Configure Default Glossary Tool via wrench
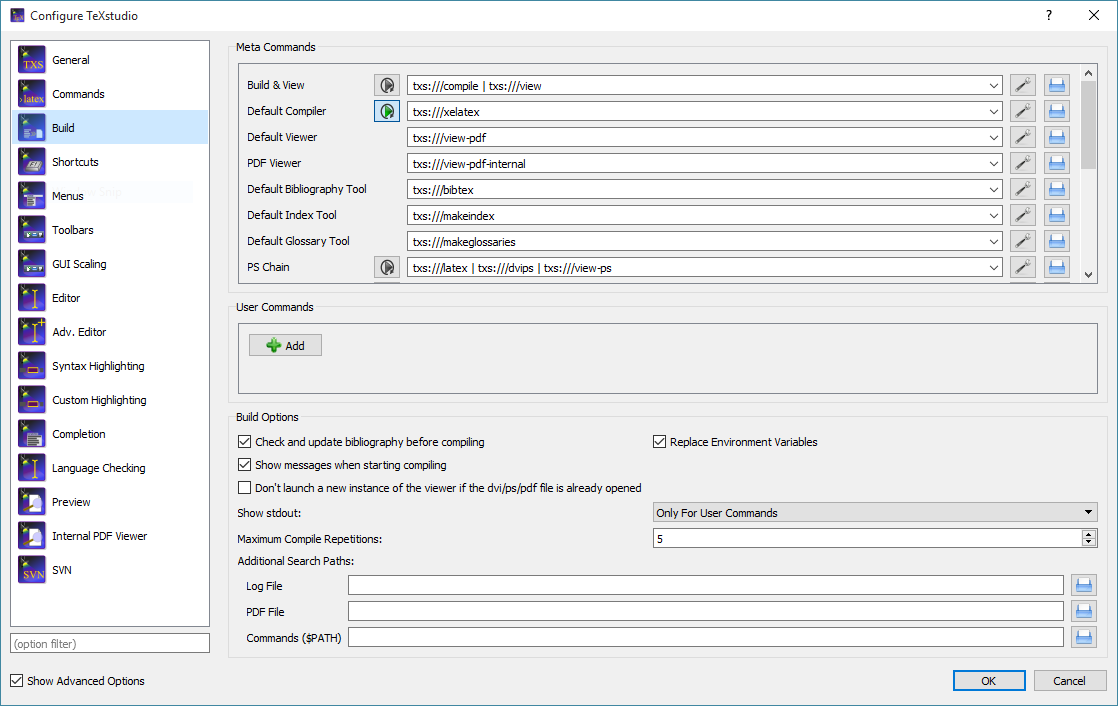The image size is (1118, 706). pyautogui.click(x=1023, y=242)
